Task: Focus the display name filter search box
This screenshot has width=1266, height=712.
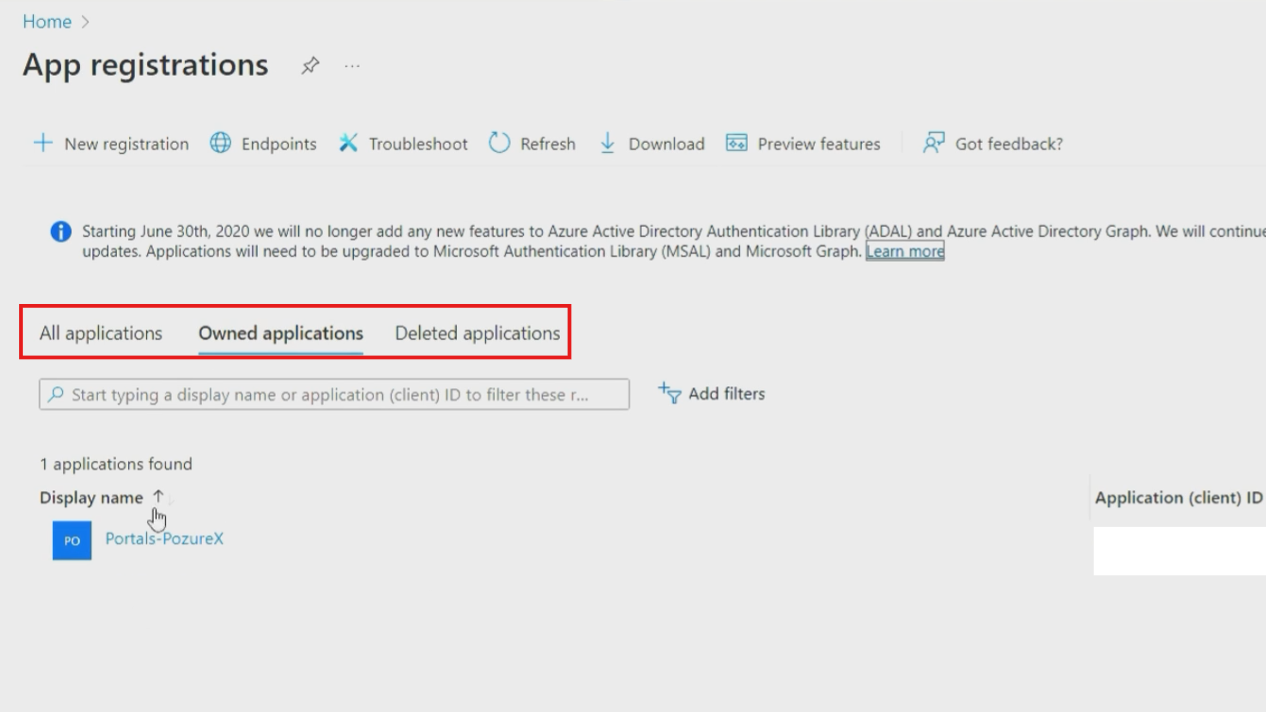Action: click(x=334, y=394)
